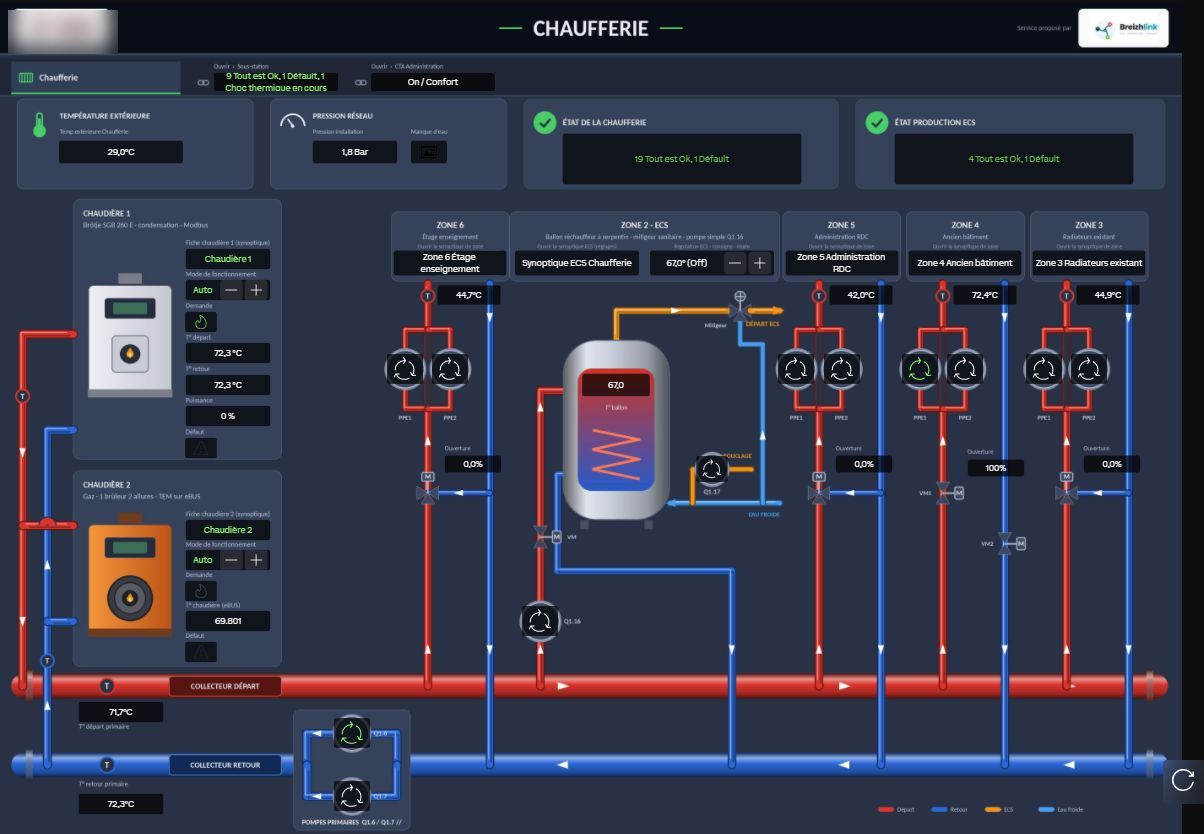Viewport: 1204px width, 834px height.
Task: Open Zone 3 Radiateurs existant synoptic
Action: [1089, 263]
